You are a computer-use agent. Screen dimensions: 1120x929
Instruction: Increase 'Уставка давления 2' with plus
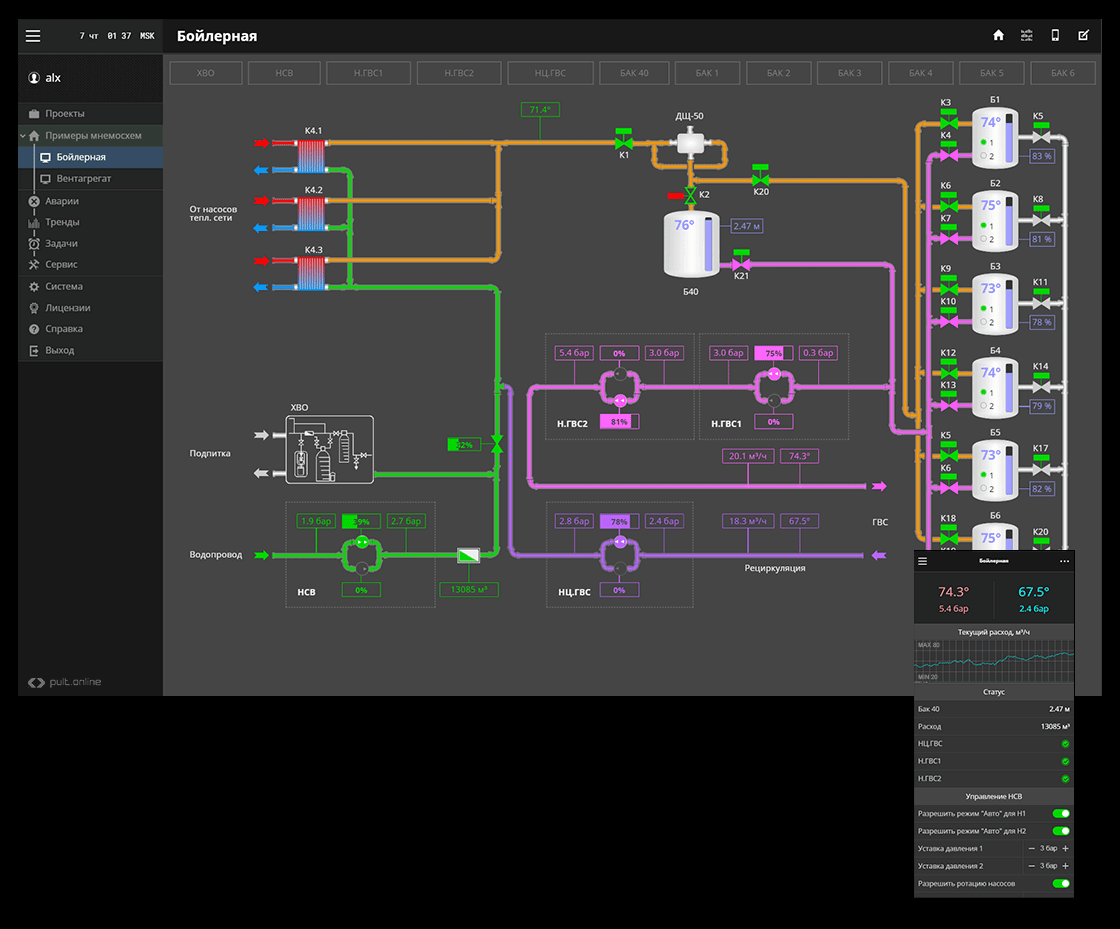[1065, 865]
